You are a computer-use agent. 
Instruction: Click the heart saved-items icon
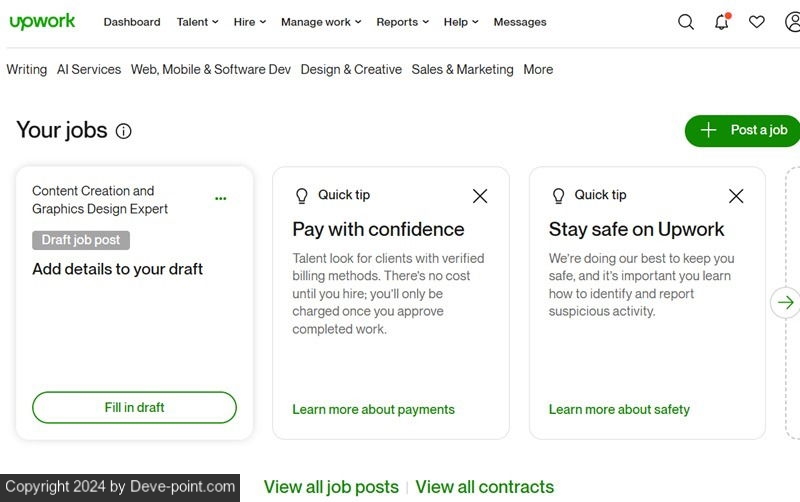click(757, 22)
